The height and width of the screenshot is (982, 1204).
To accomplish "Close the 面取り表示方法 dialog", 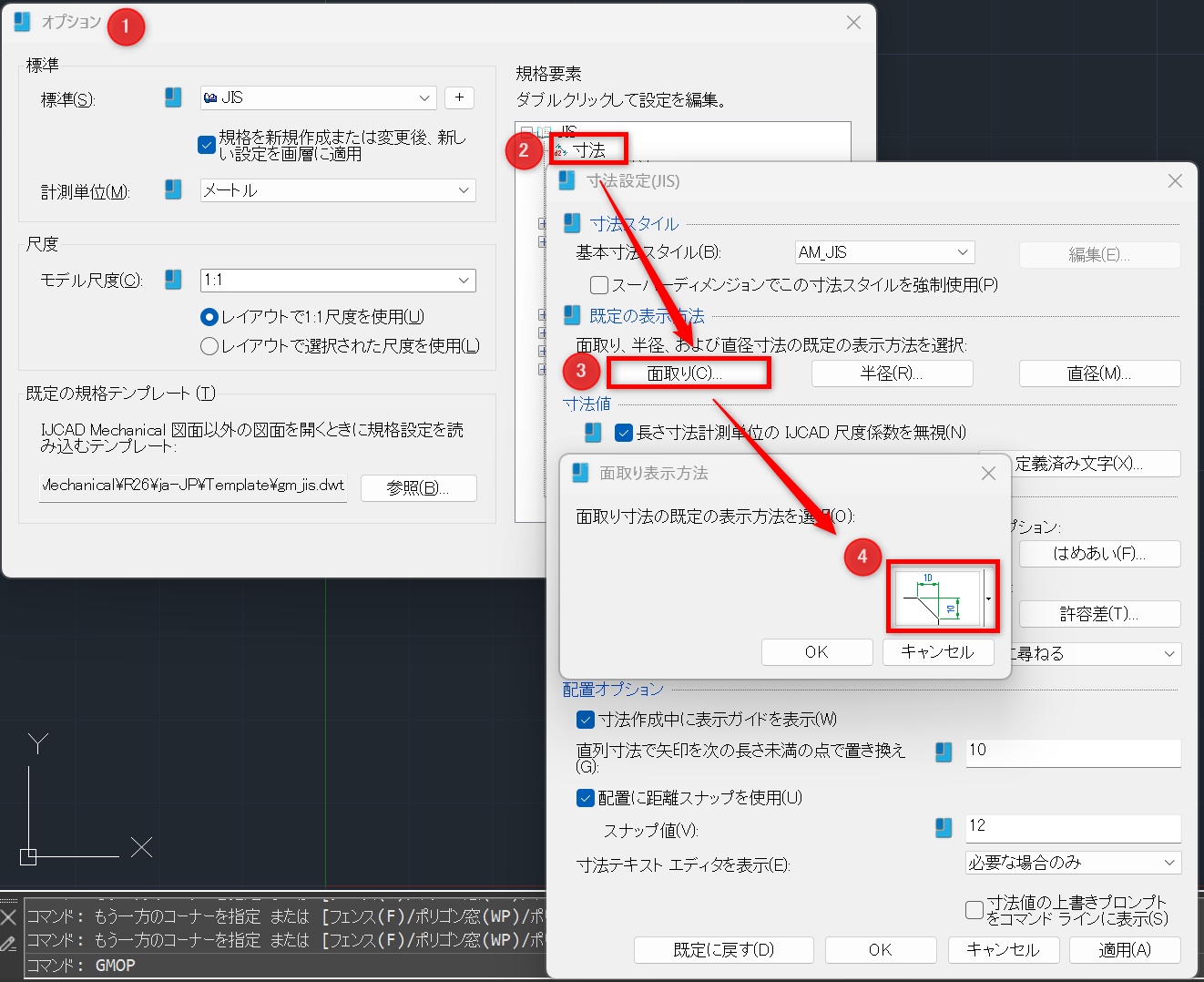I will point(989,474).
